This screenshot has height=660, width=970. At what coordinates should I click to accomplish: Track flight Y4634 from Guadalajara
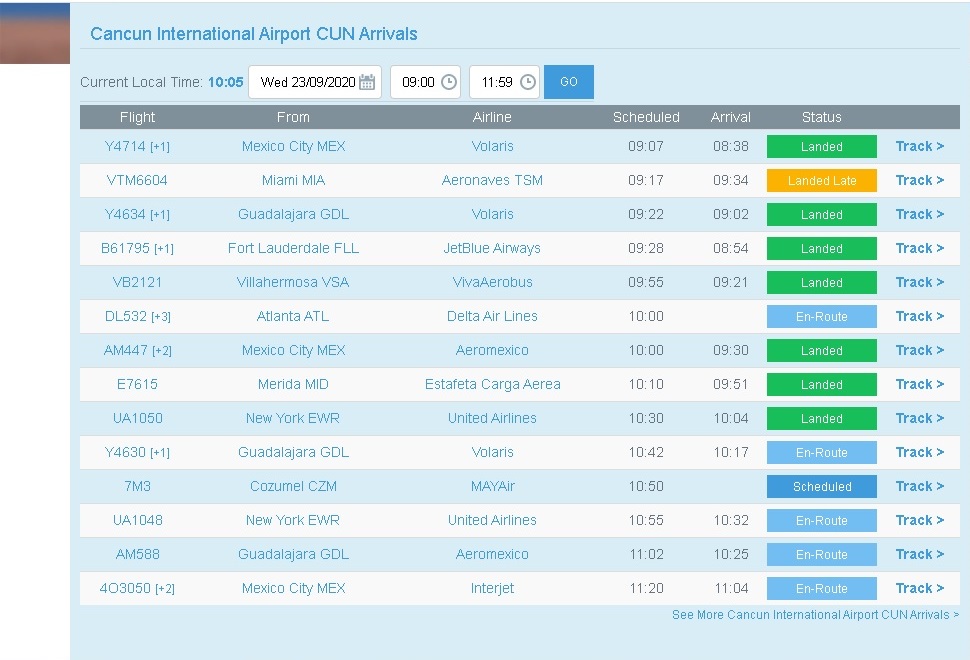tap(920, 214)
